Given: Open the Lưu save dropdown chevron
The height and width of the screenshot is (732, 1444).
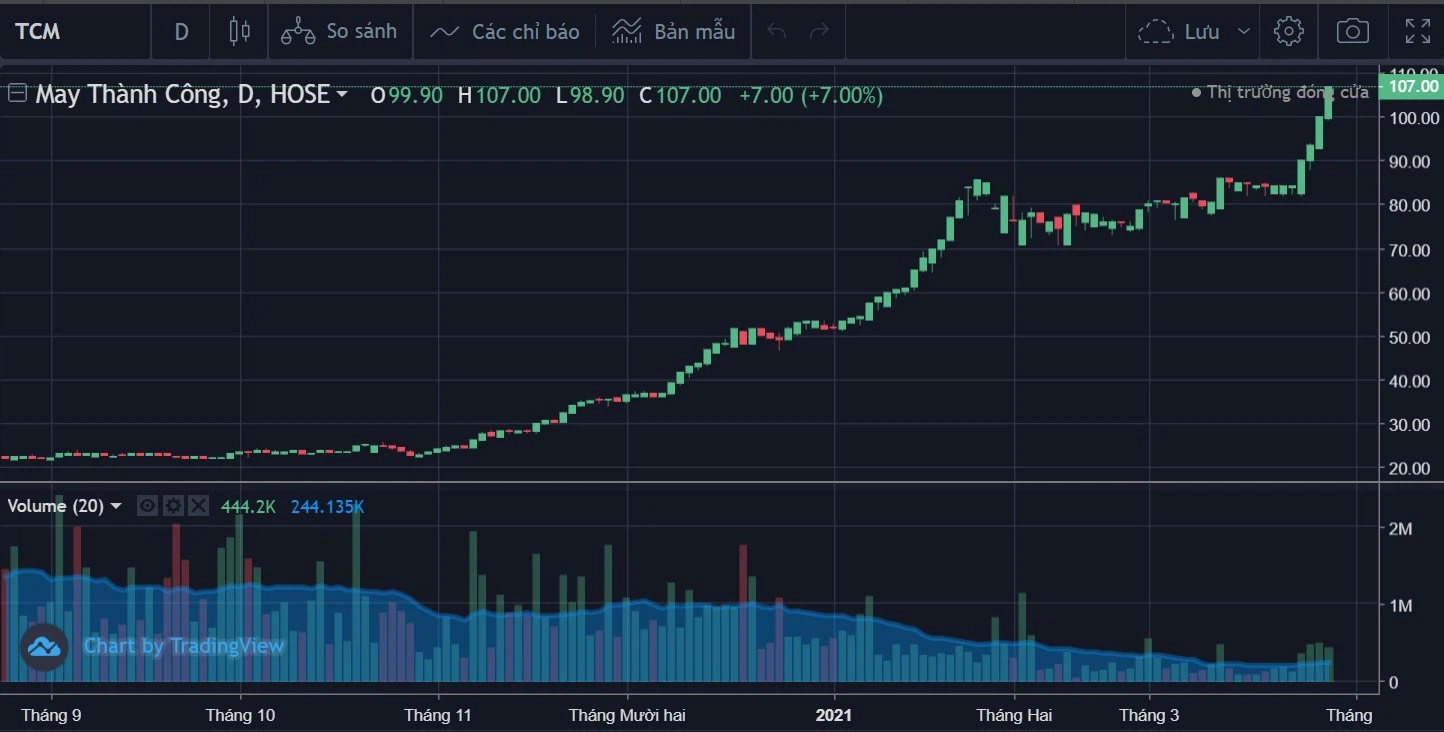Looking at the screenshot, I should (x=1243, y=31).
